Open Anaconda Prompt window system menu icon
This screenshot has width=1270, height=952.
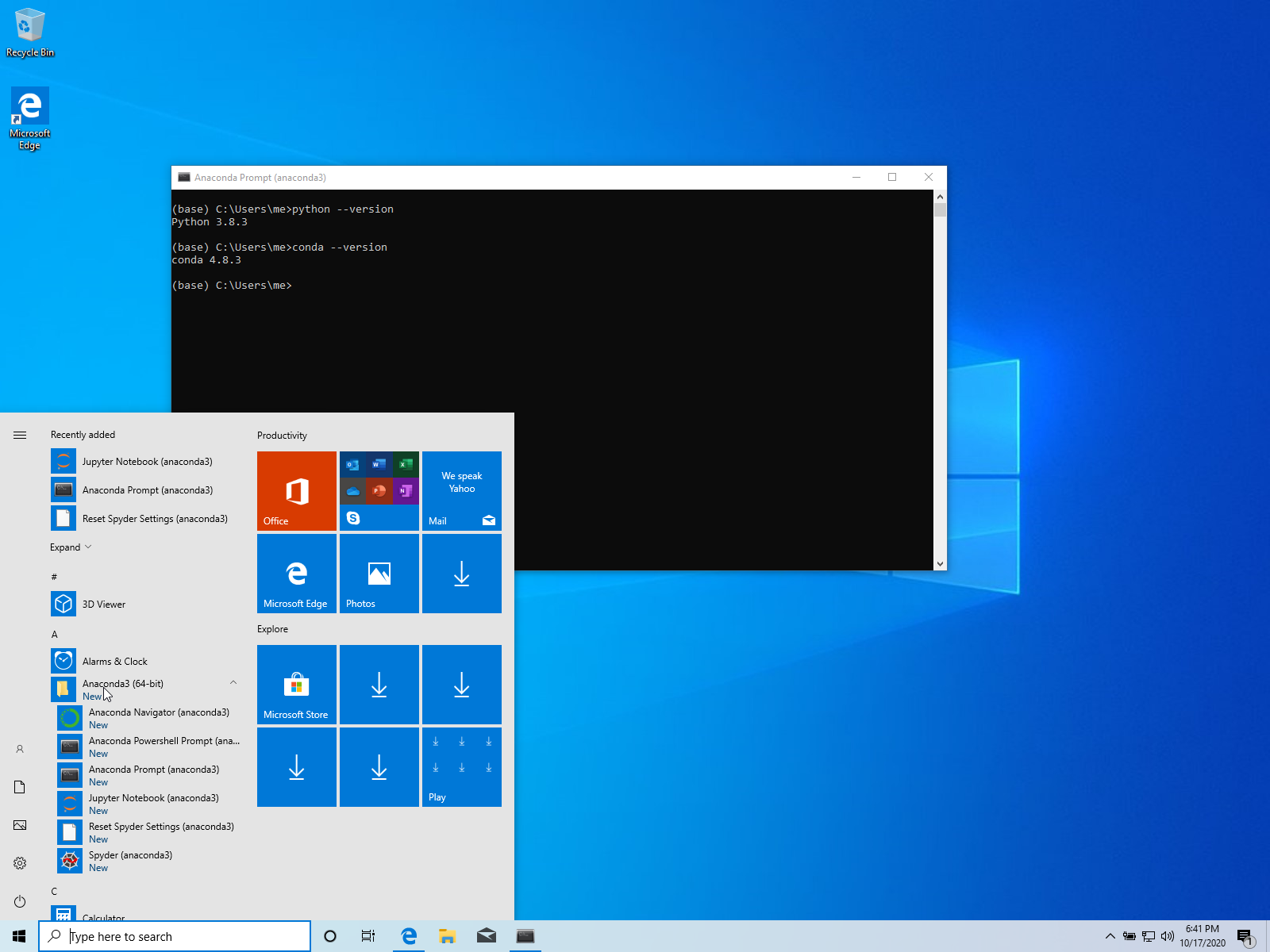184,178
